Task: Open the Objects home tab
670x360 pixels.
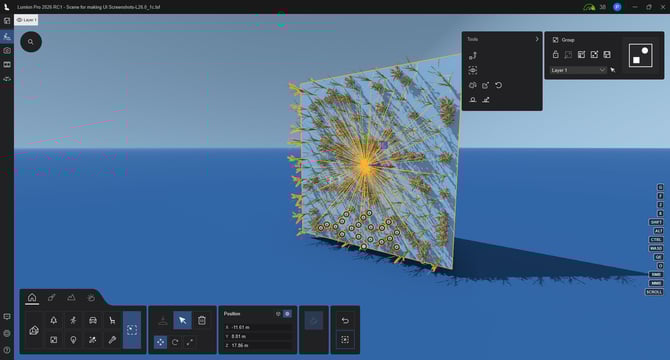Action: 32,297
